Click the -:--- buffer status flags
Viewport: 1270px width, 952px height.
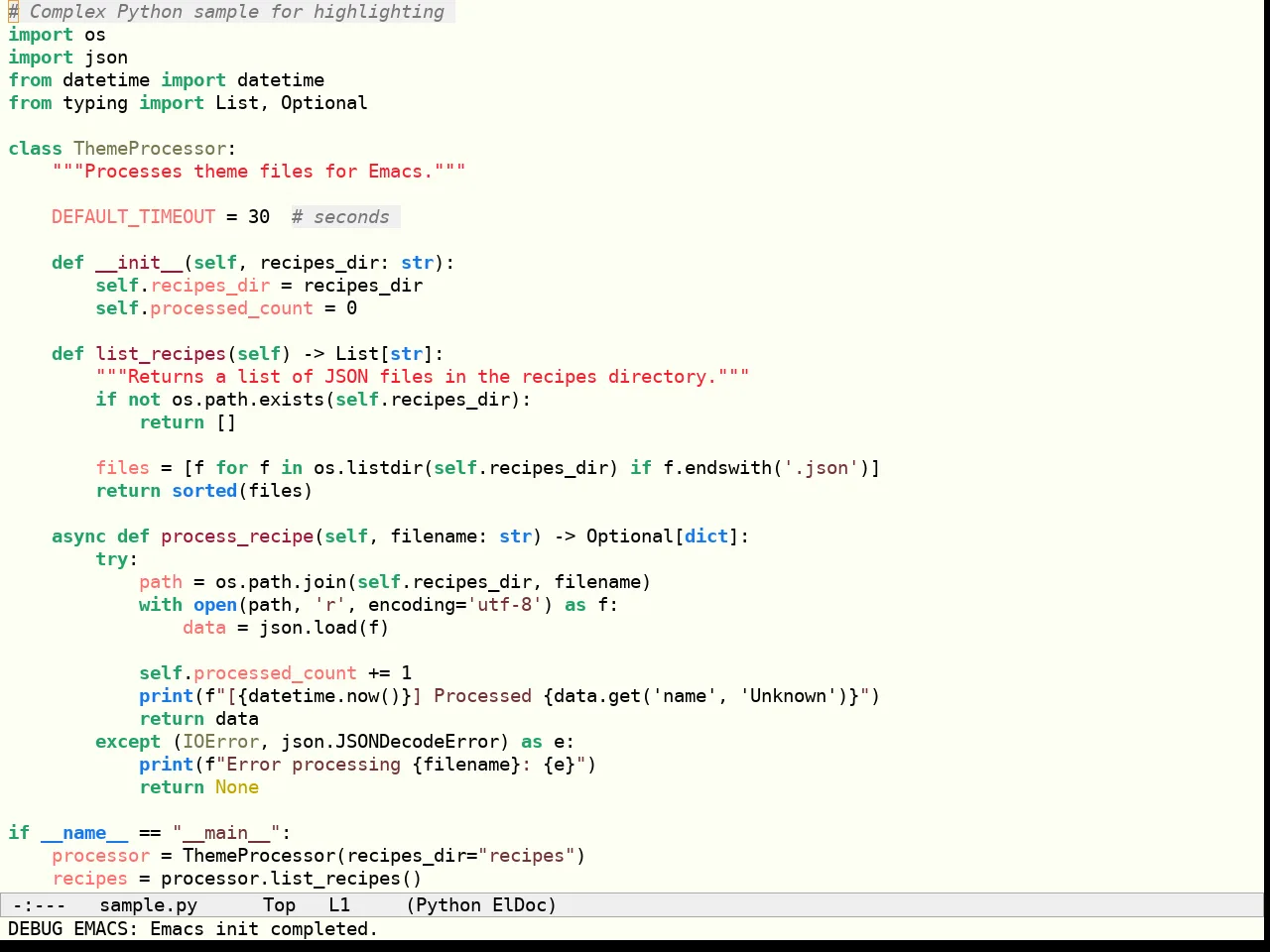[x=39, y=904]
